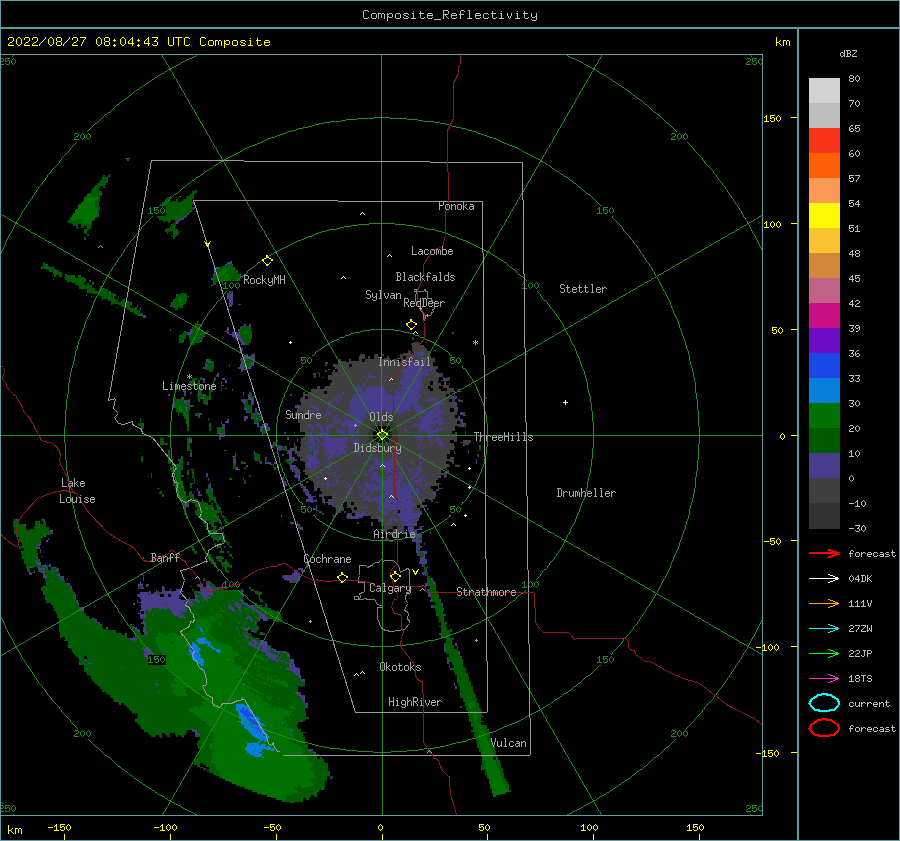Image resolution: width=900 pixels, height=841 pixels.
Task: Click the Drumheller city label
Action: [x=586, y=493]
